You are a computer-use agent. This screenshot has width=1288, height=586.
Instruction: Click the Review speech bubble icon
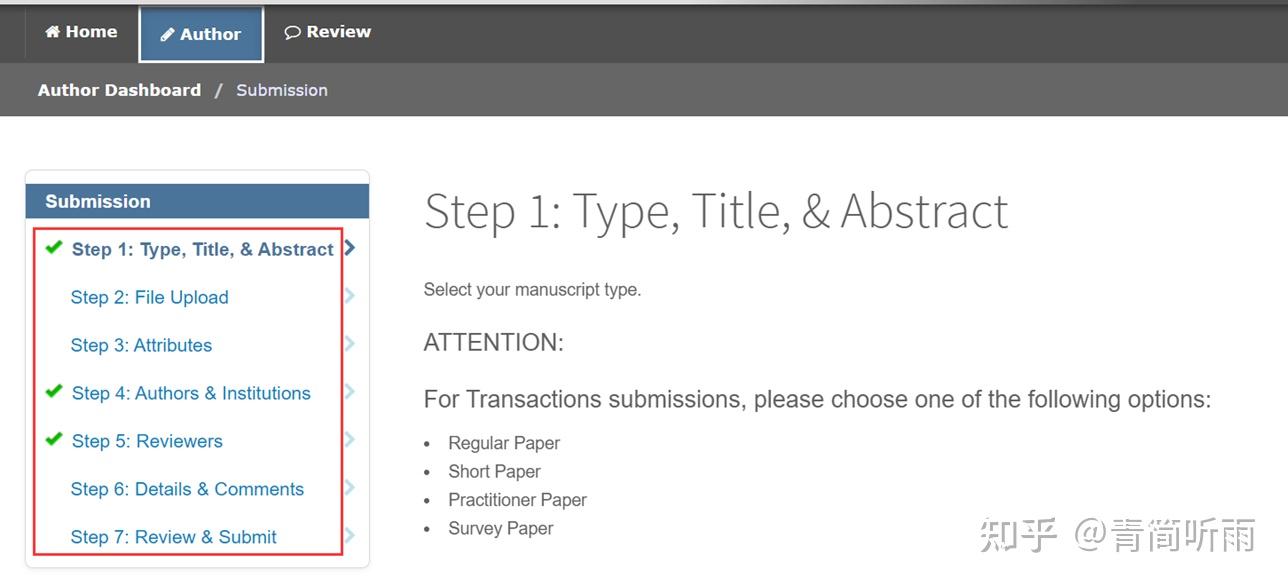pyautogui.click(x=292, y=32)
